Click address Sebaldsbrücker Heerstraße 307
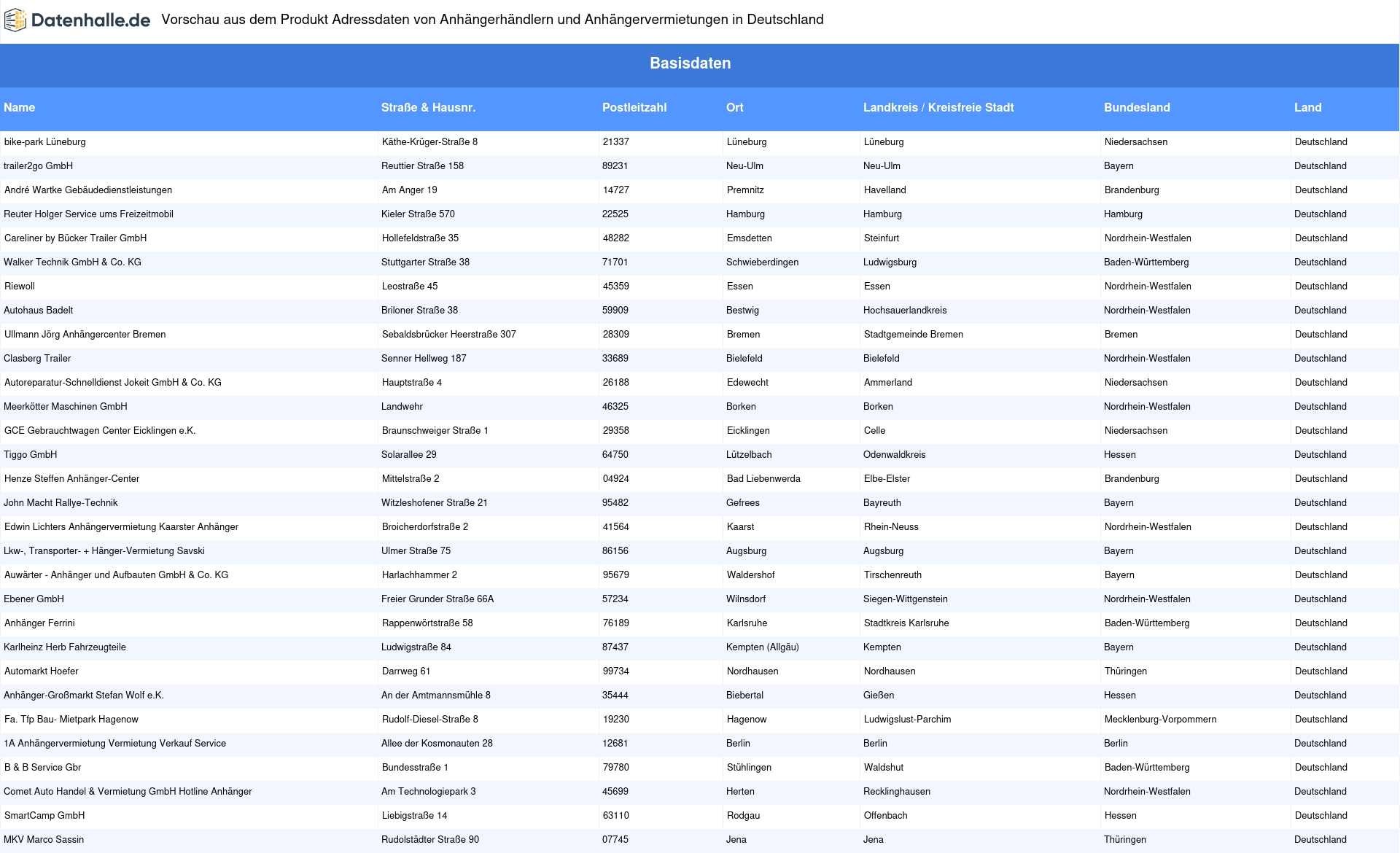 tap(448, 335)
